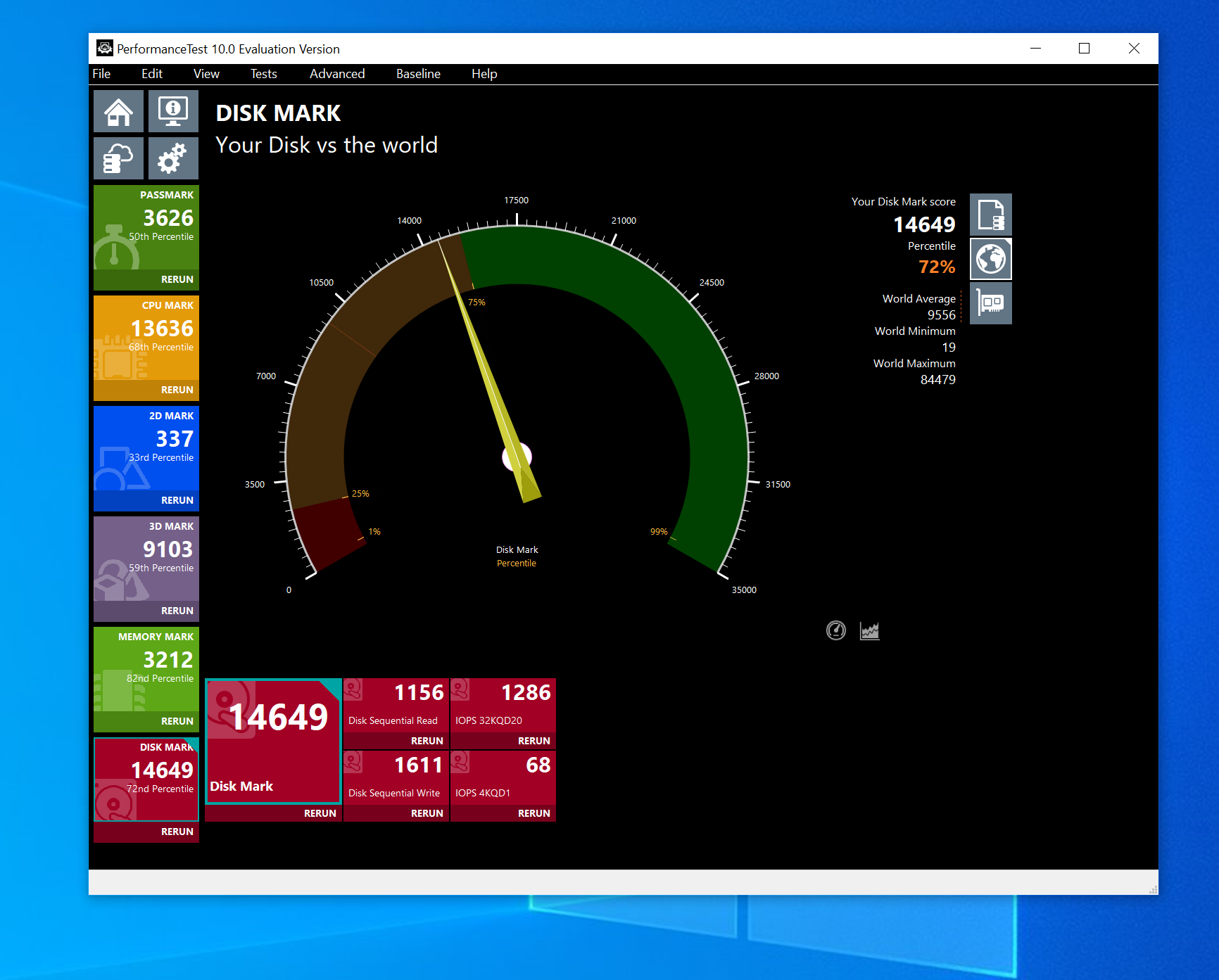This screenshot has width=1219, height=980.
Task: Select the 3D Mark 9103 tile
Action: [146, 559]
